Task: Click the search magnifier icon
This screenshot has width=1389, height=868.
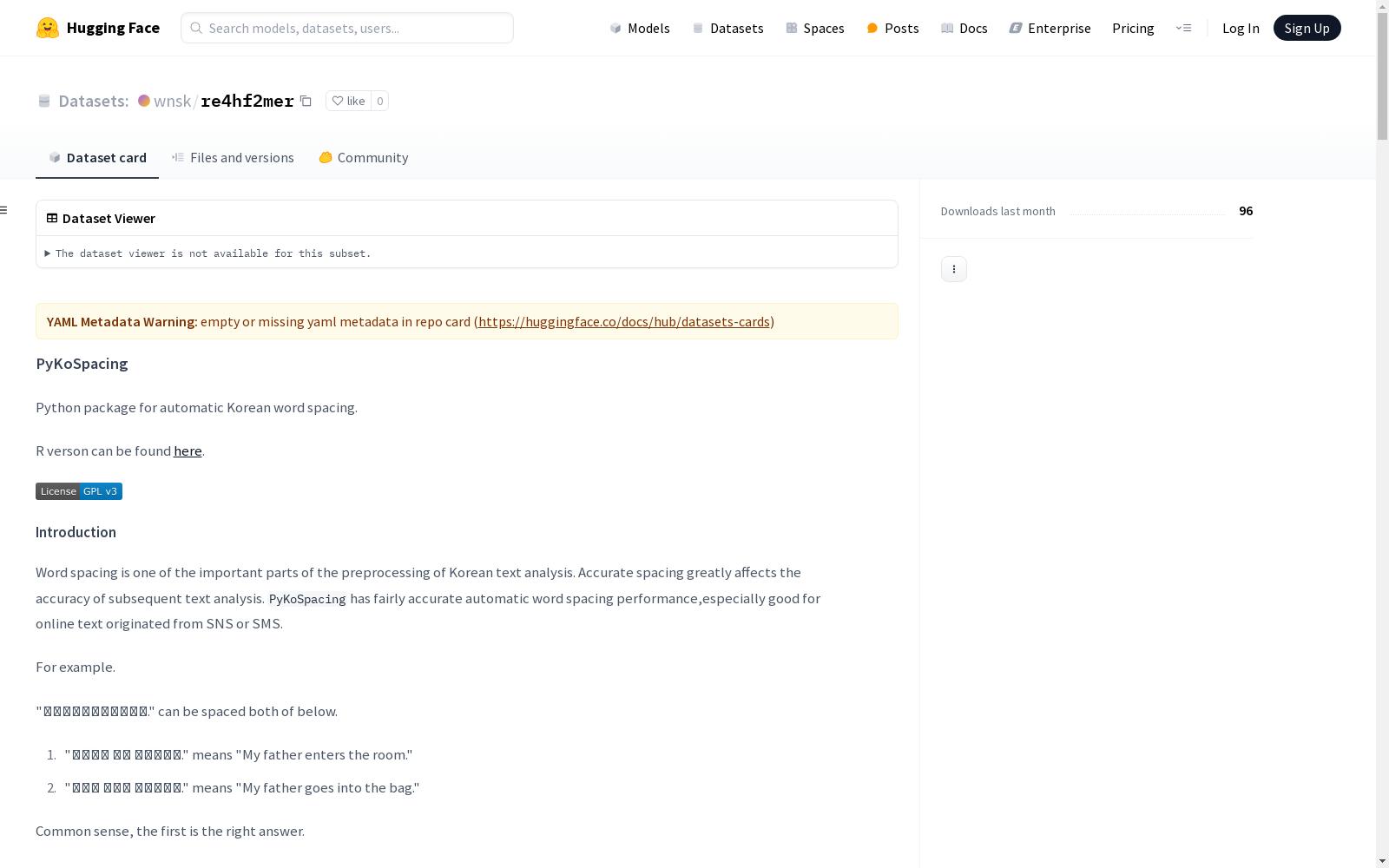Action: coord(196,28)
